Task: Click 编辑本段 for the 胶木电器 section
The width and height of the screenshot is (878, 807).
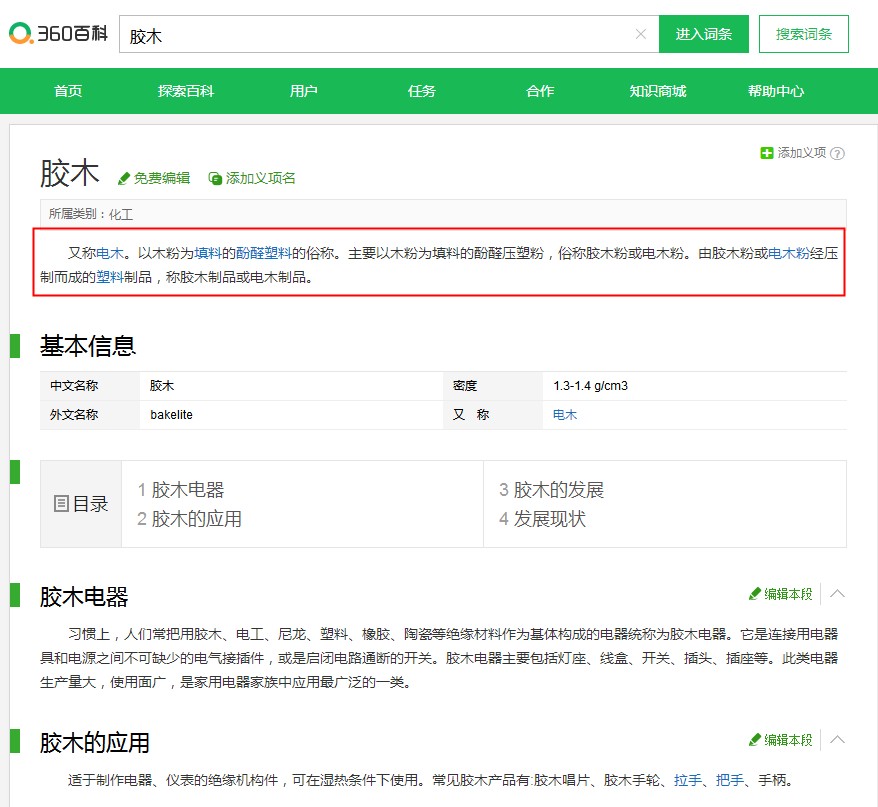Action: (x=781, y=594)
